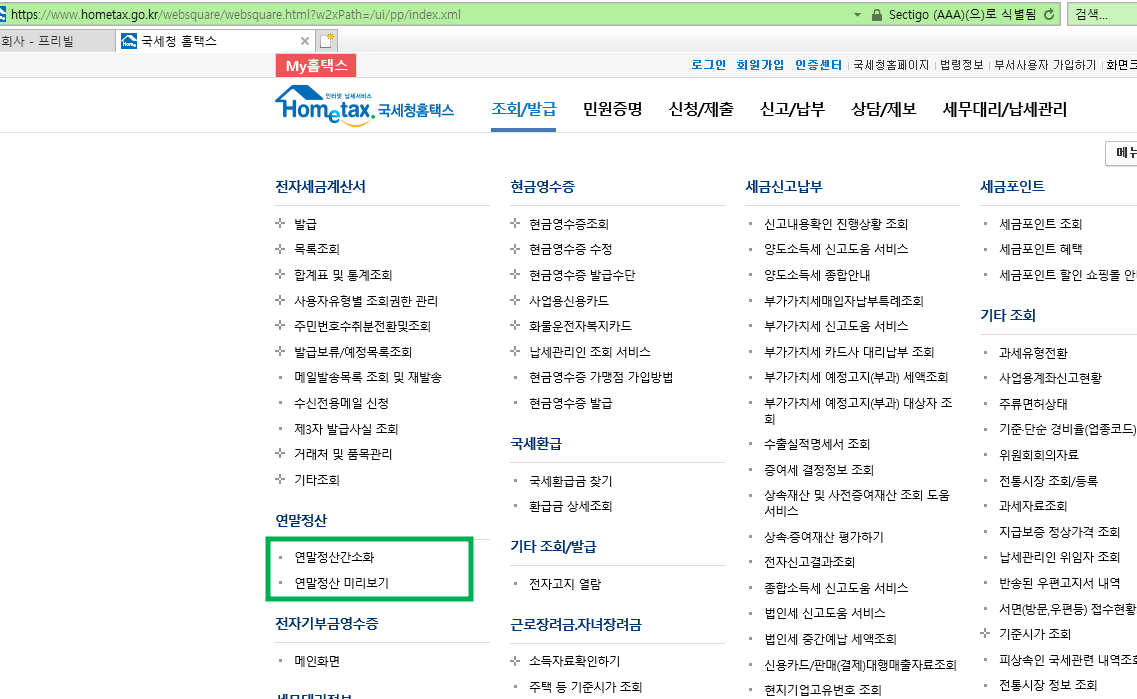Image resolution: width=1137 pixels, height=699 pixels.
Task: Go to 국세청홈페이지 link
Action: [890, 65]
